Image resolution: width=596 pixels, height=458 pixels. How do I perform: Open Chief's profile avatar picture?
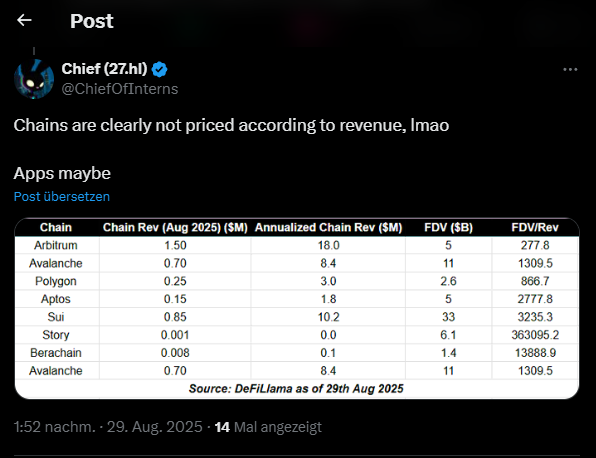coord(34,79)
